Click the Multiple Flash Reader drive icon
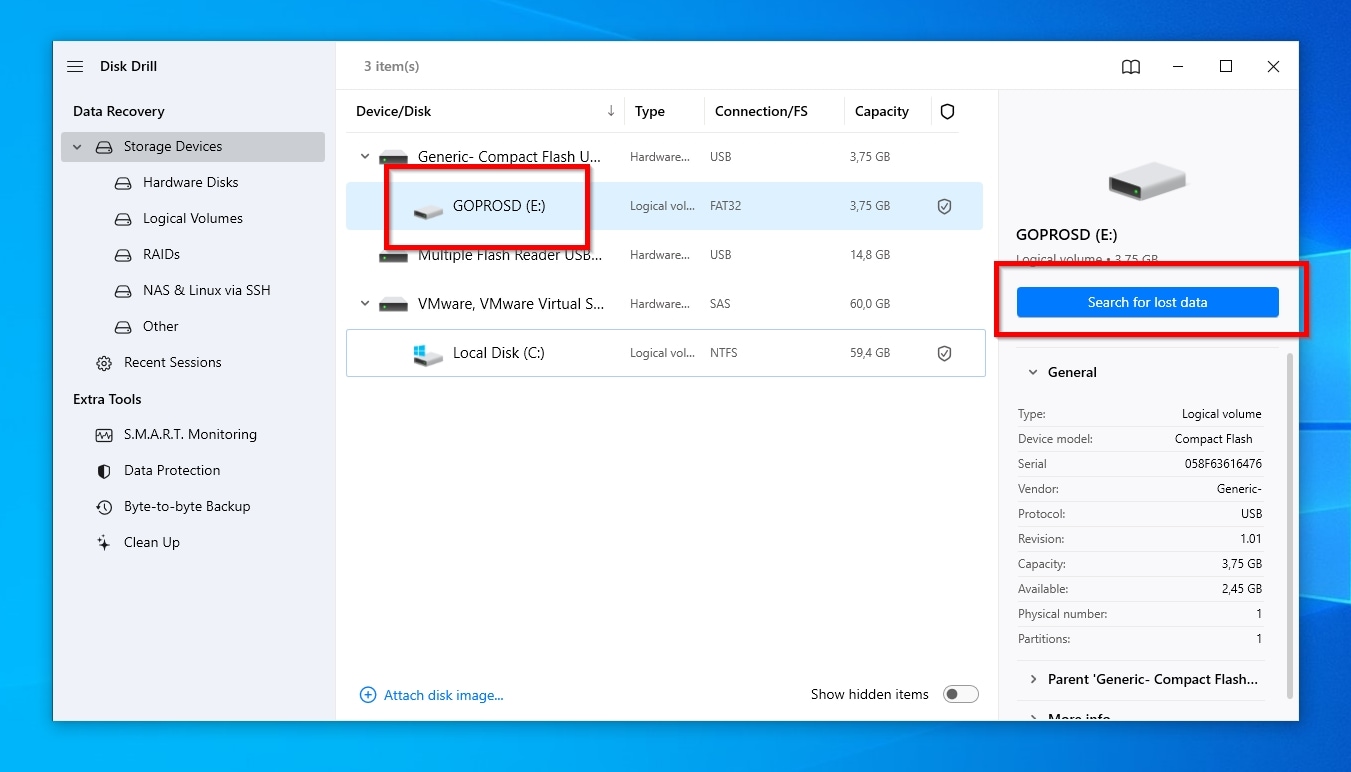The width and height of the screenshot is (1351, 772). coord(394,257)
